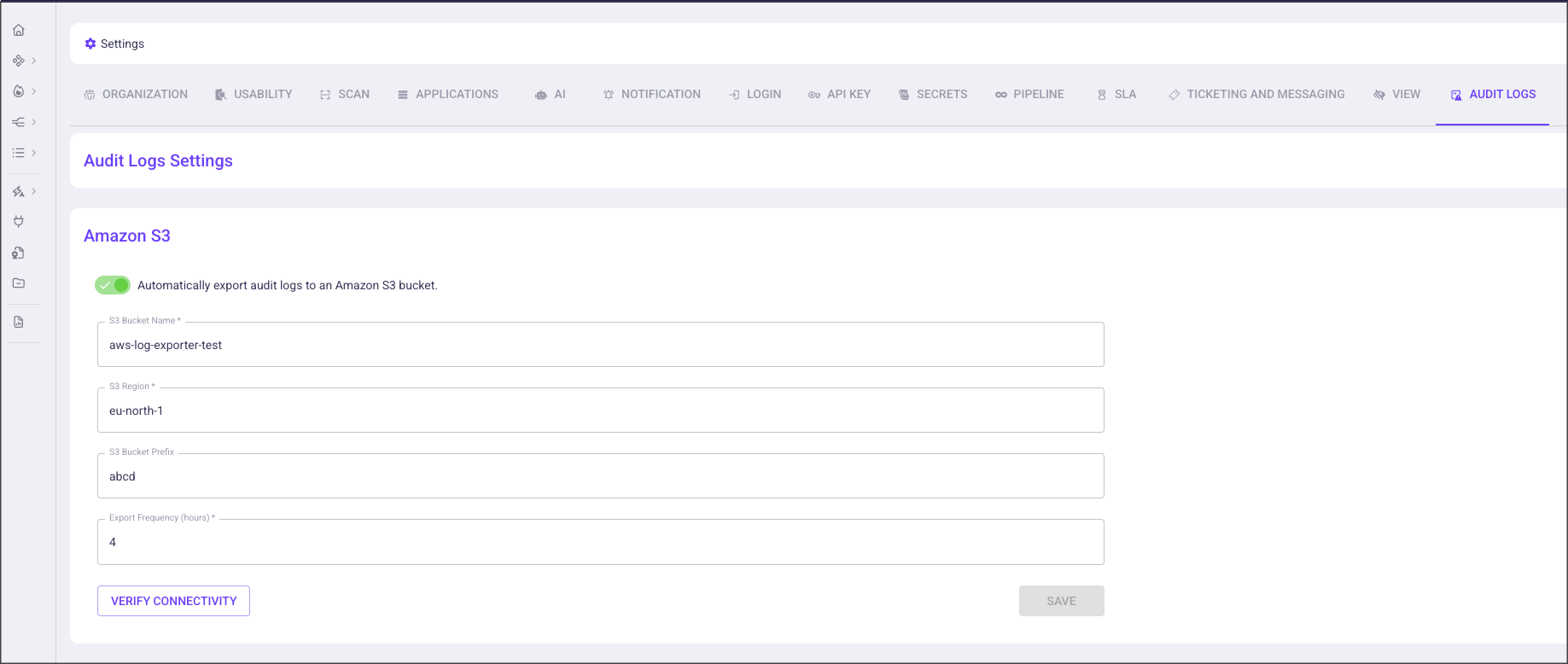The image size is (1568, 664).
Task: Click the VERIFY CONNECTIVITY button
Action: (173, 601)
